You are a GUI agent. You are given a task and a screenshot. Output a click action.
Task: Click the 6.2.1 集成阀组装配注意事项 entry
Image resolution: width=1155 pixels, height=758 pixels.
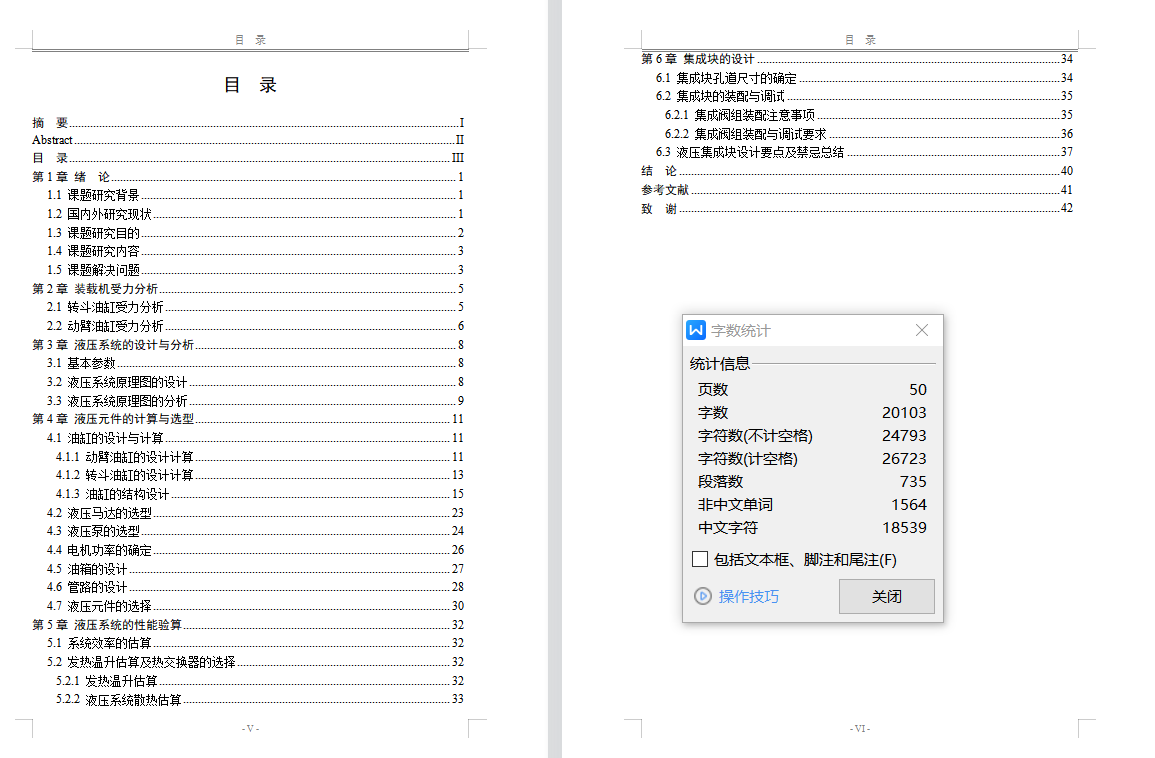coord(869,115)
